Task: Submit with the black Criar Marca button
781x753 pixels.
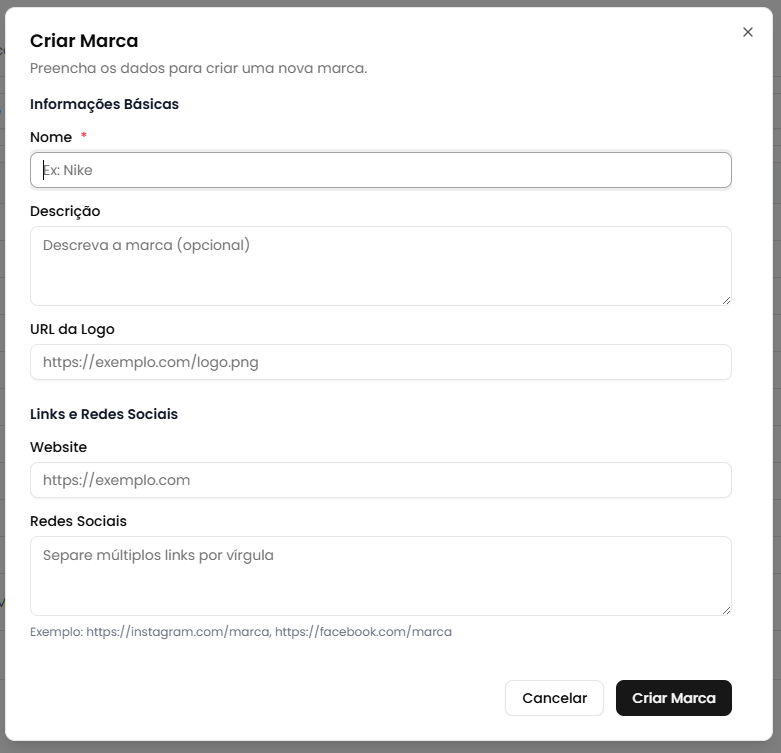Action: click(x=673, y=698)
